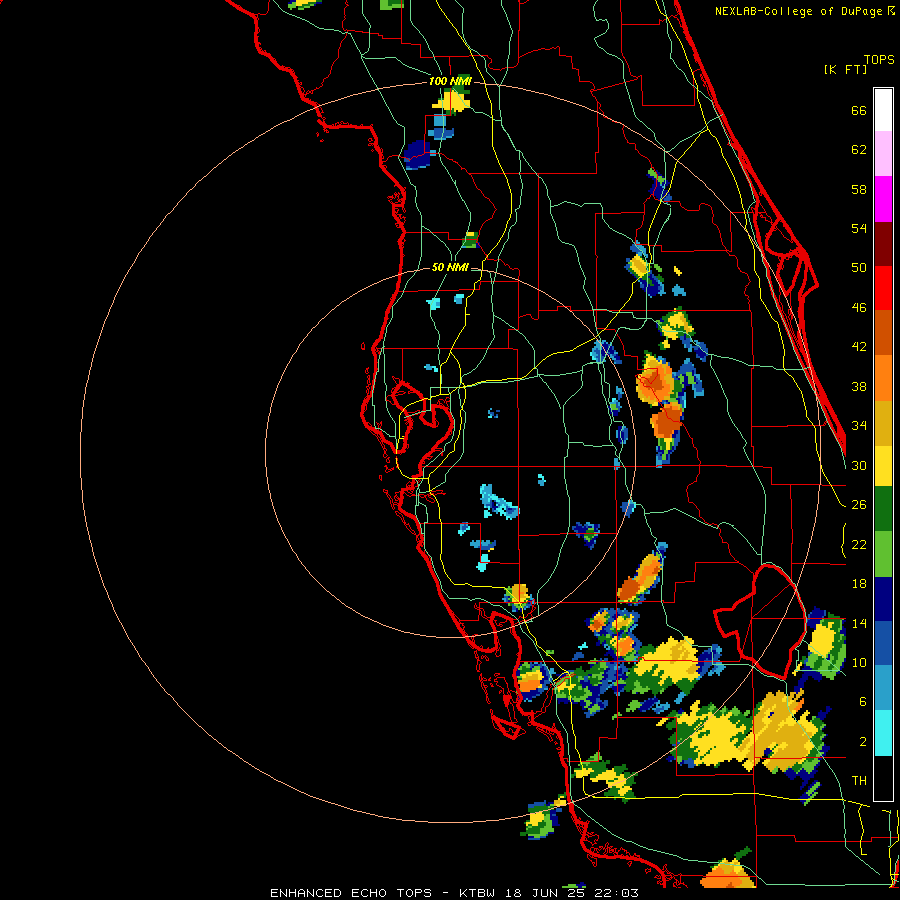
Task: Select the light pink legend swatch
Action: [883, 154]
